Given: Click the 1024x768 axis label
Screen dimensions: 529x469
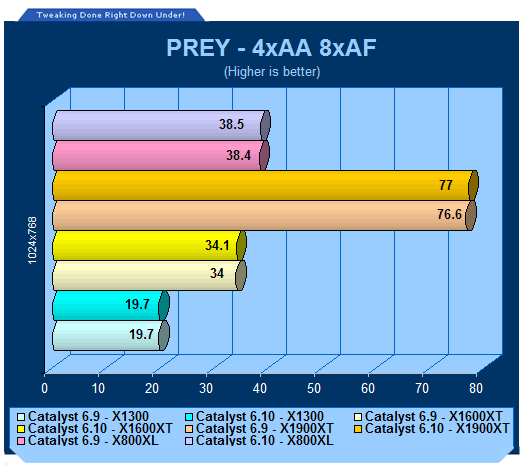Looking at the screenshot, I should pos(32,240).
